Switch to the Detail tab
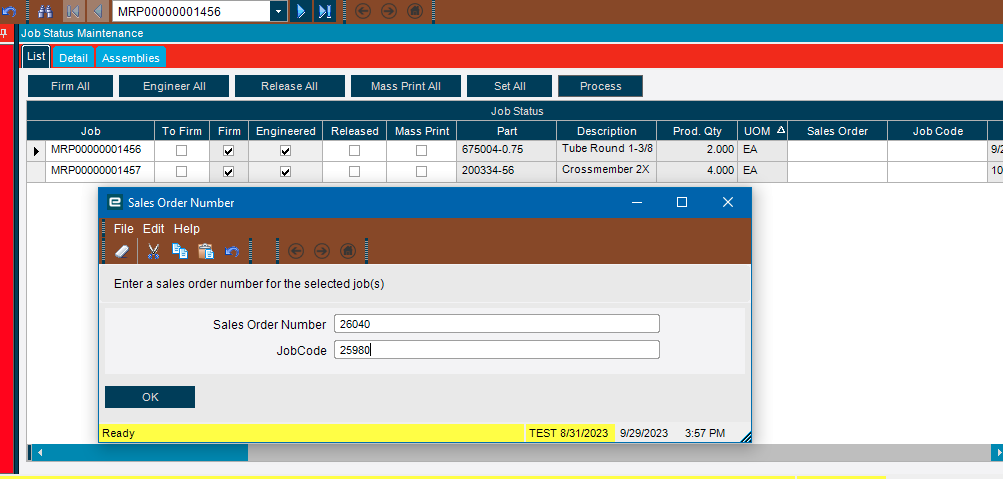 [74, 58]
